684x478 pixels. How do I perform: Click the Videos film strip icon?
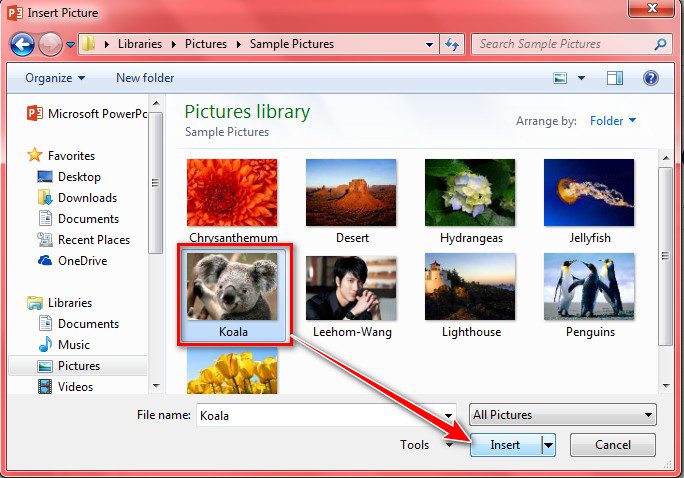(x=45, y=386)
